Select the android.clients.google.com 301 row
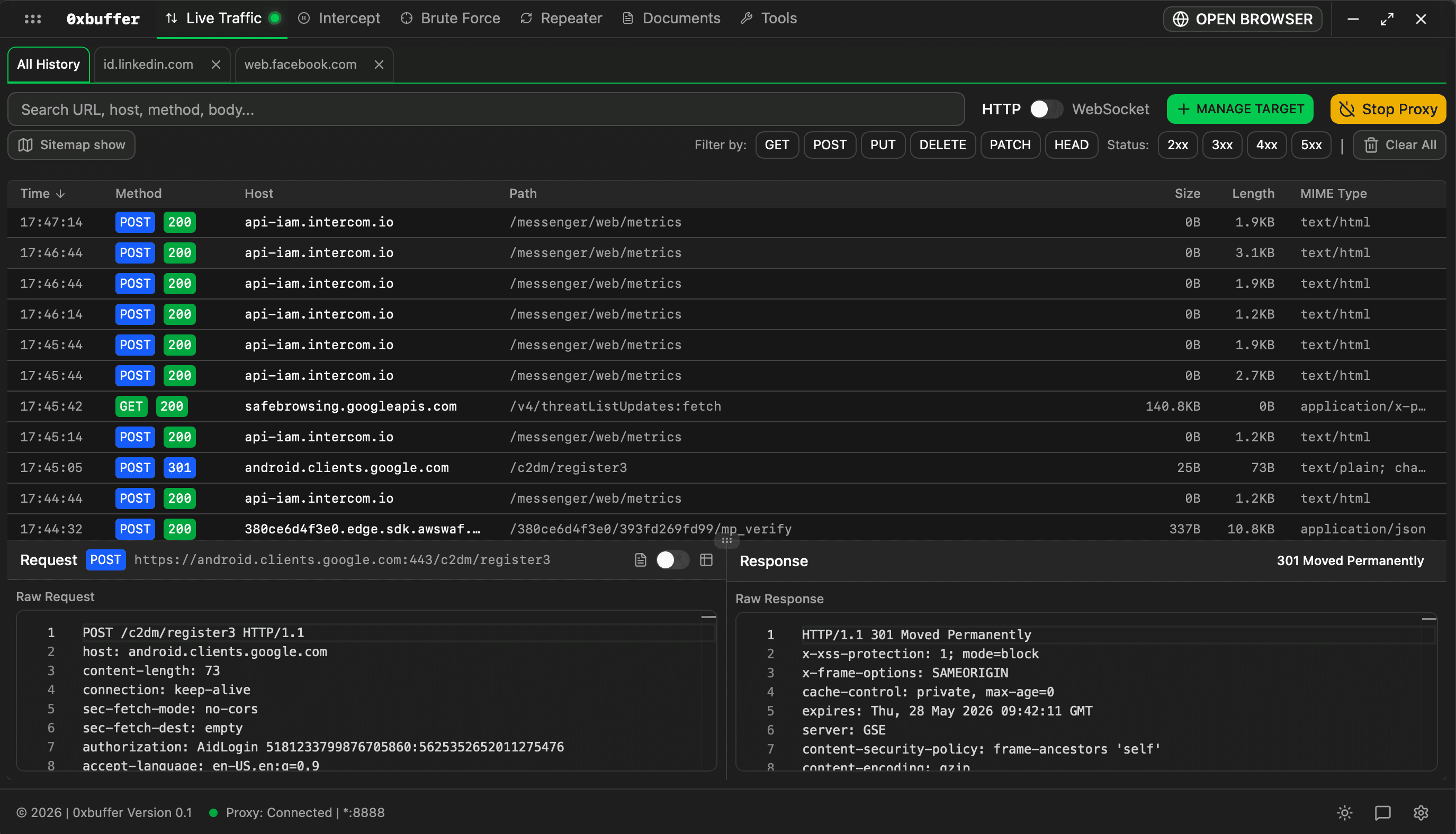 click(726, 468)
